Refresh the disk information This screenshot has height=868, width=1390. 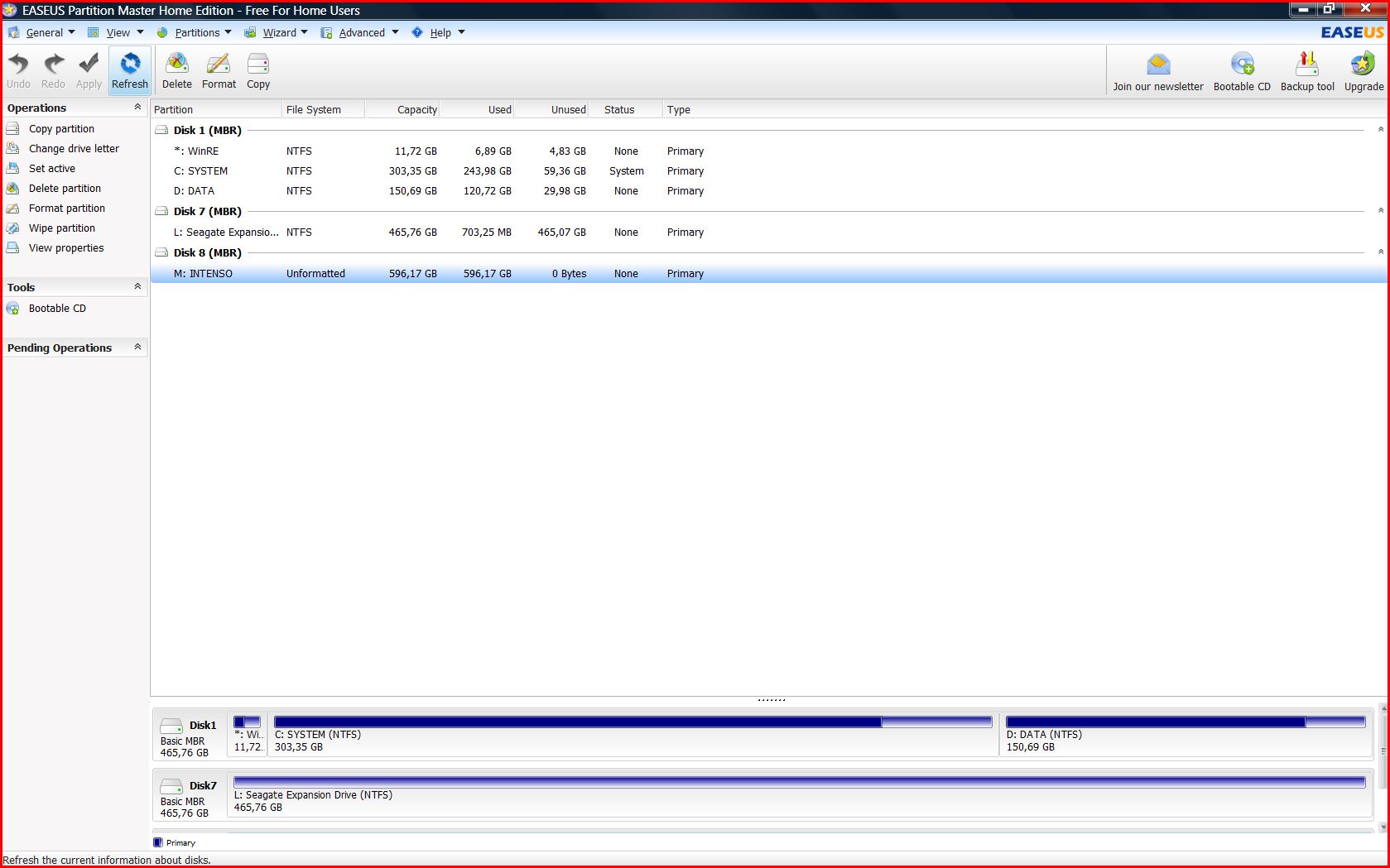130,70
